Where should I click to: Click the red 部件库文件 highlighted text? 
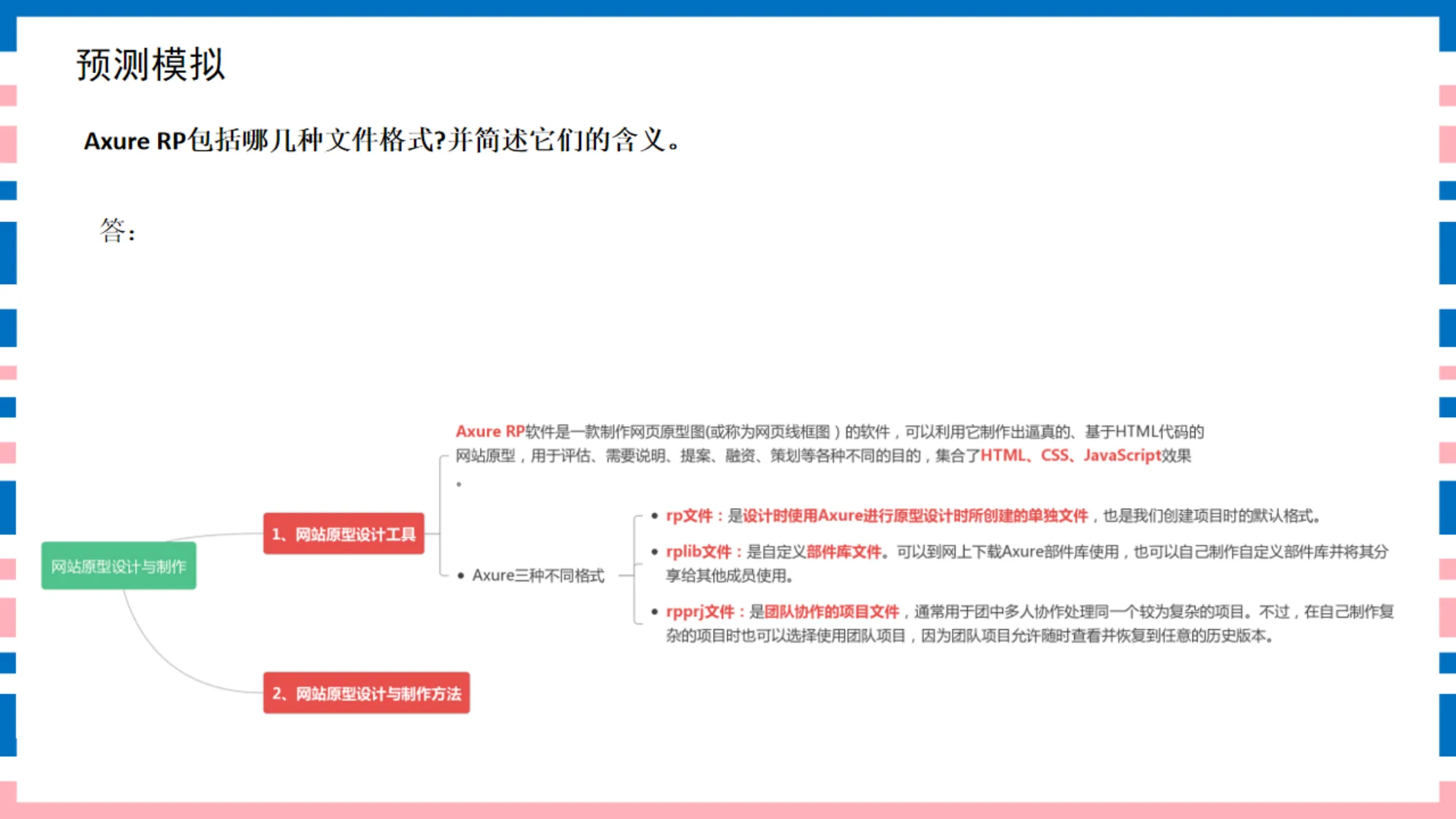(x=844, y=552)
